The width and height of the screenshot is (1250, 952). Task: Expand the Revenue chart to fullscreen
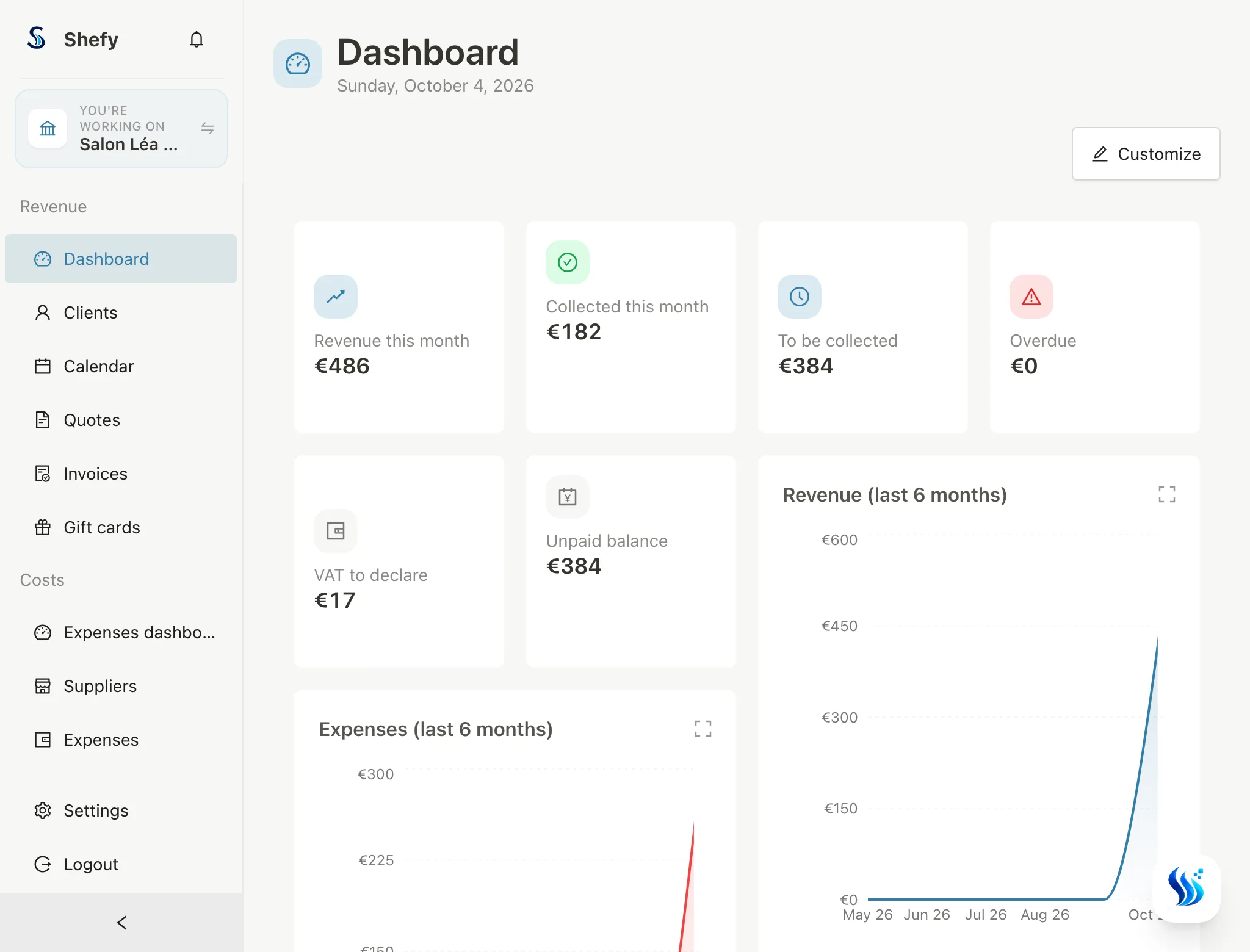(x=1167, y=494)
